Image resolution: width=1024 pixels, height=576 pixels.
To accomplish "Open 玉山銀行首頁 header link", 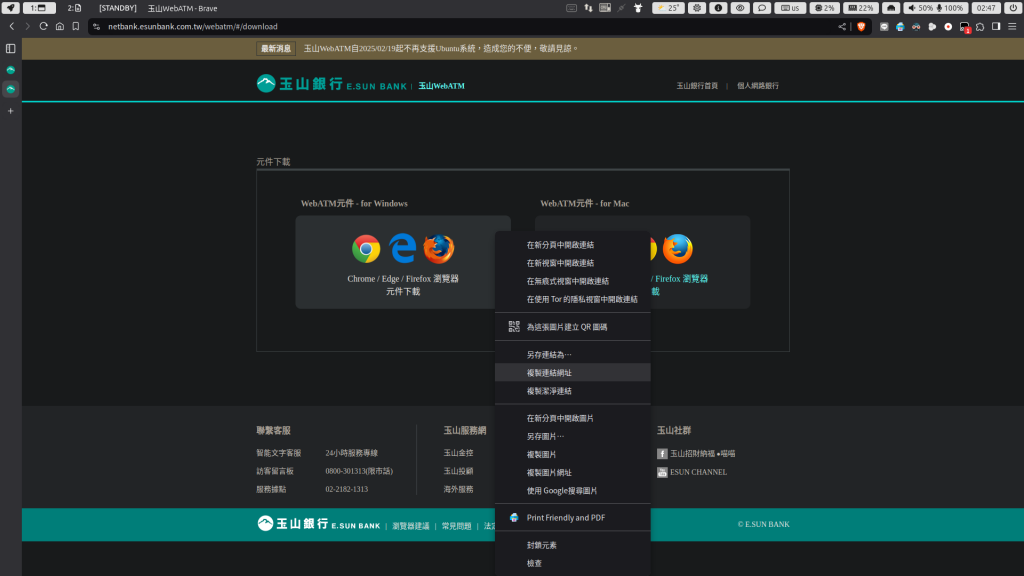I will tap(697, 86).
